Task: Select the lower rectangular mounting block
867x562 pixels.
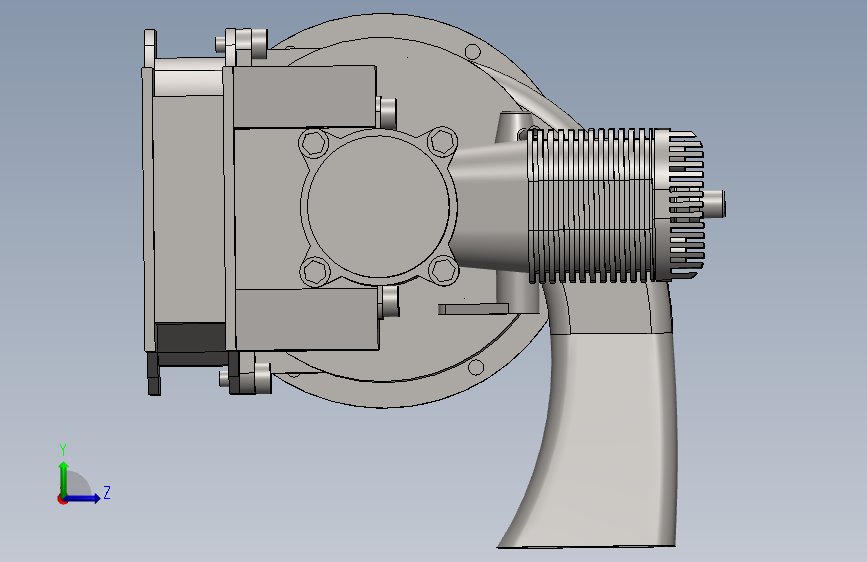Action: point(307,319)
